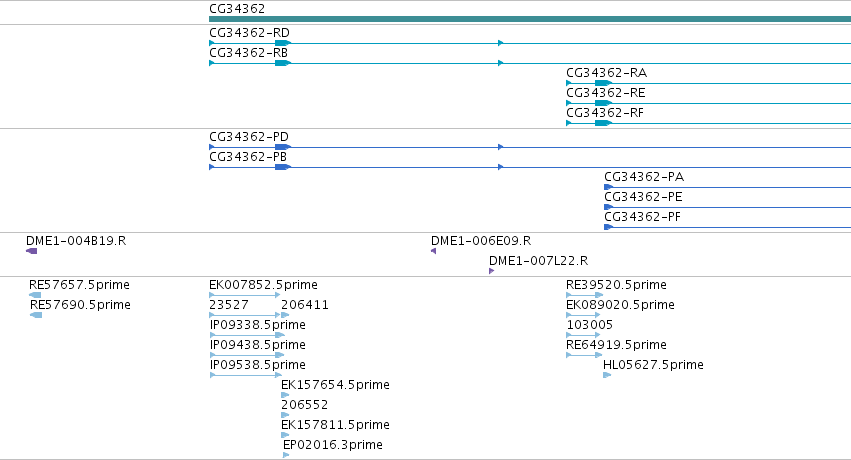Click EST label 206552
The image size is (851, 460).
[x=304, y=405]
